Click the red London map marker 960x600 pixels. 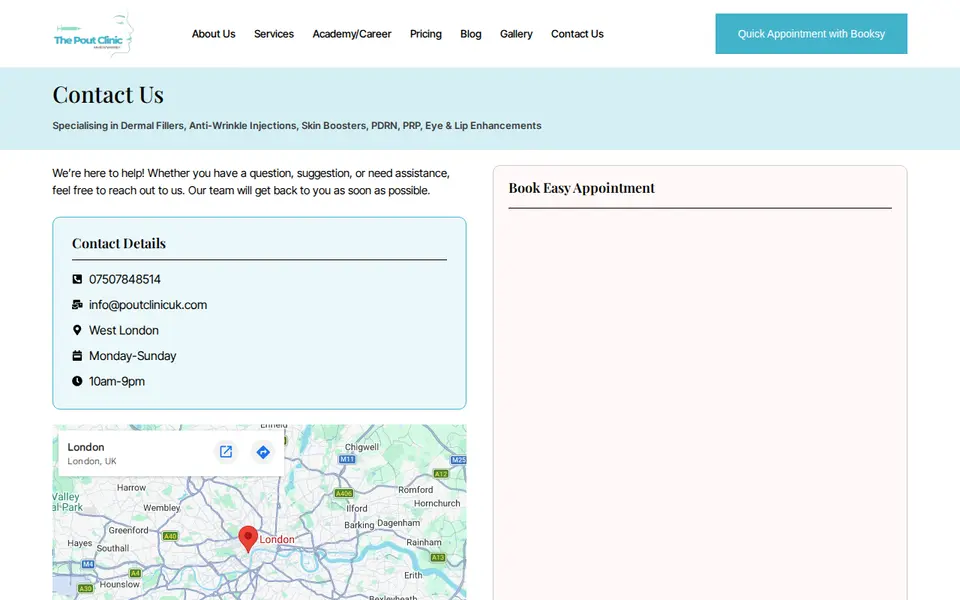(x=248, y=539)
